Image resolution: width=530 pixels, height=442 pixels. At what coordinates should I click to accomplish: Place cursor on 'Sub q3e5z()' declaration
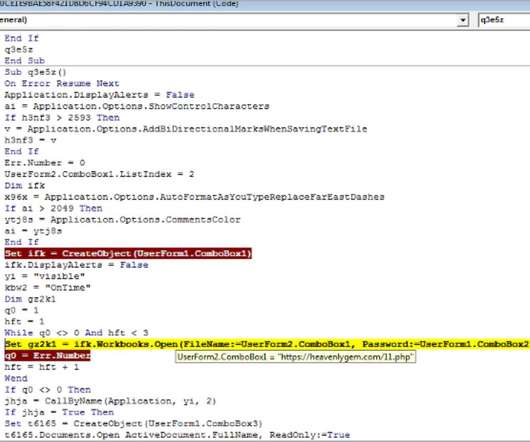tap(35, 72)
